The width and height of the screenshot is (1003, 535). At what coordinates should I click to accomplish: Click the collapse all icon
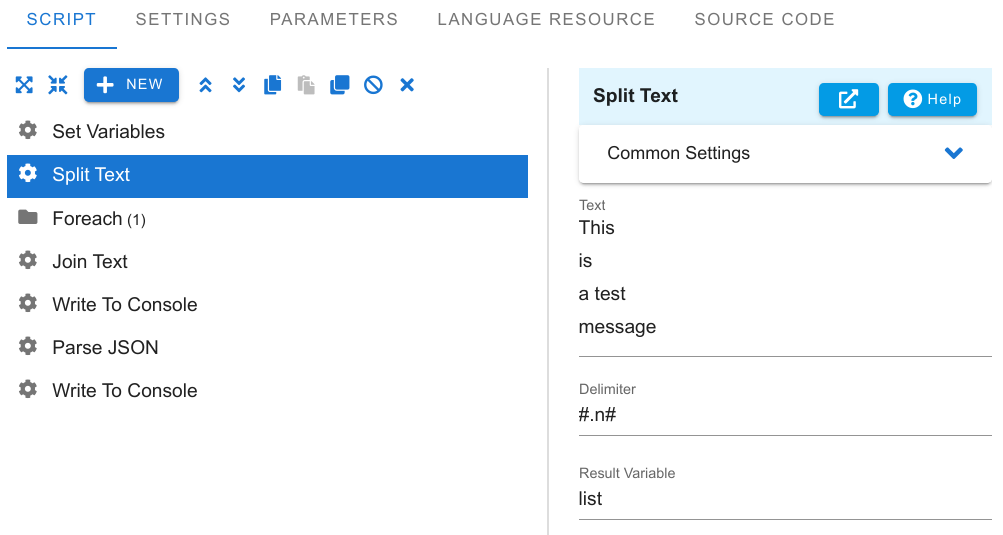point(58,84)
